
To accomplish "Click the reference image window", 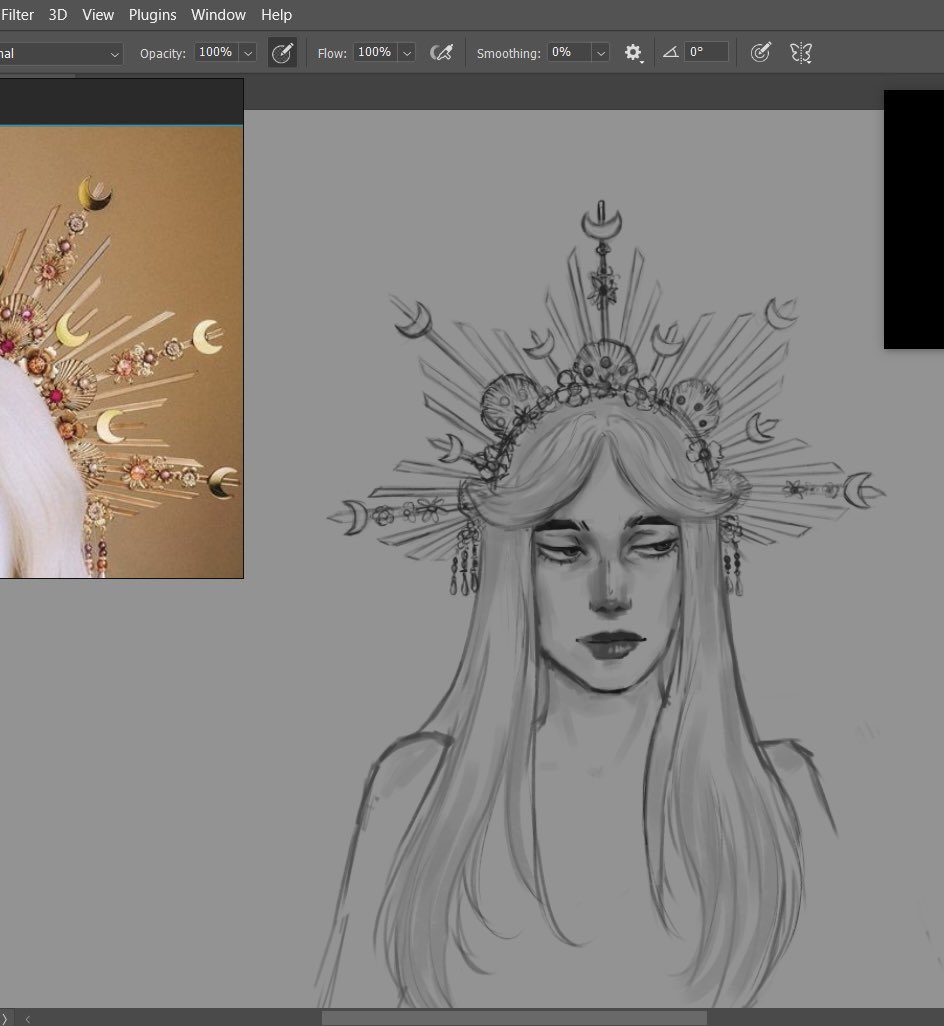I will tap(122, 328).
